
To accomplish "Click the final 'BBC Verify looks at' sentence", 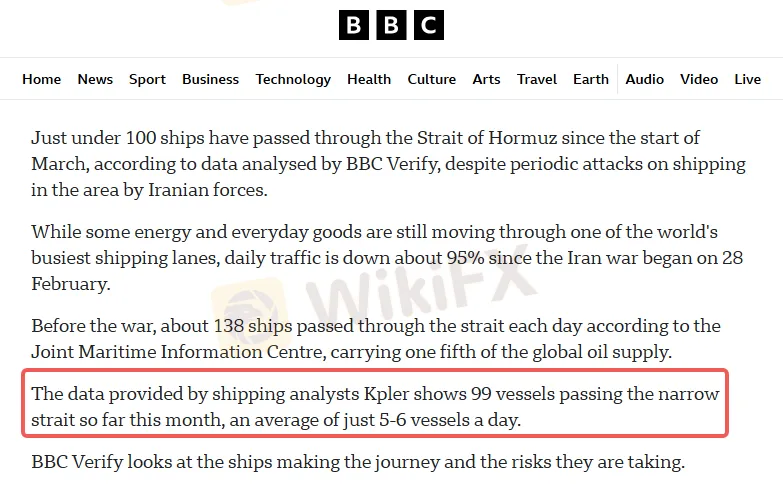I will click(357, 462).
